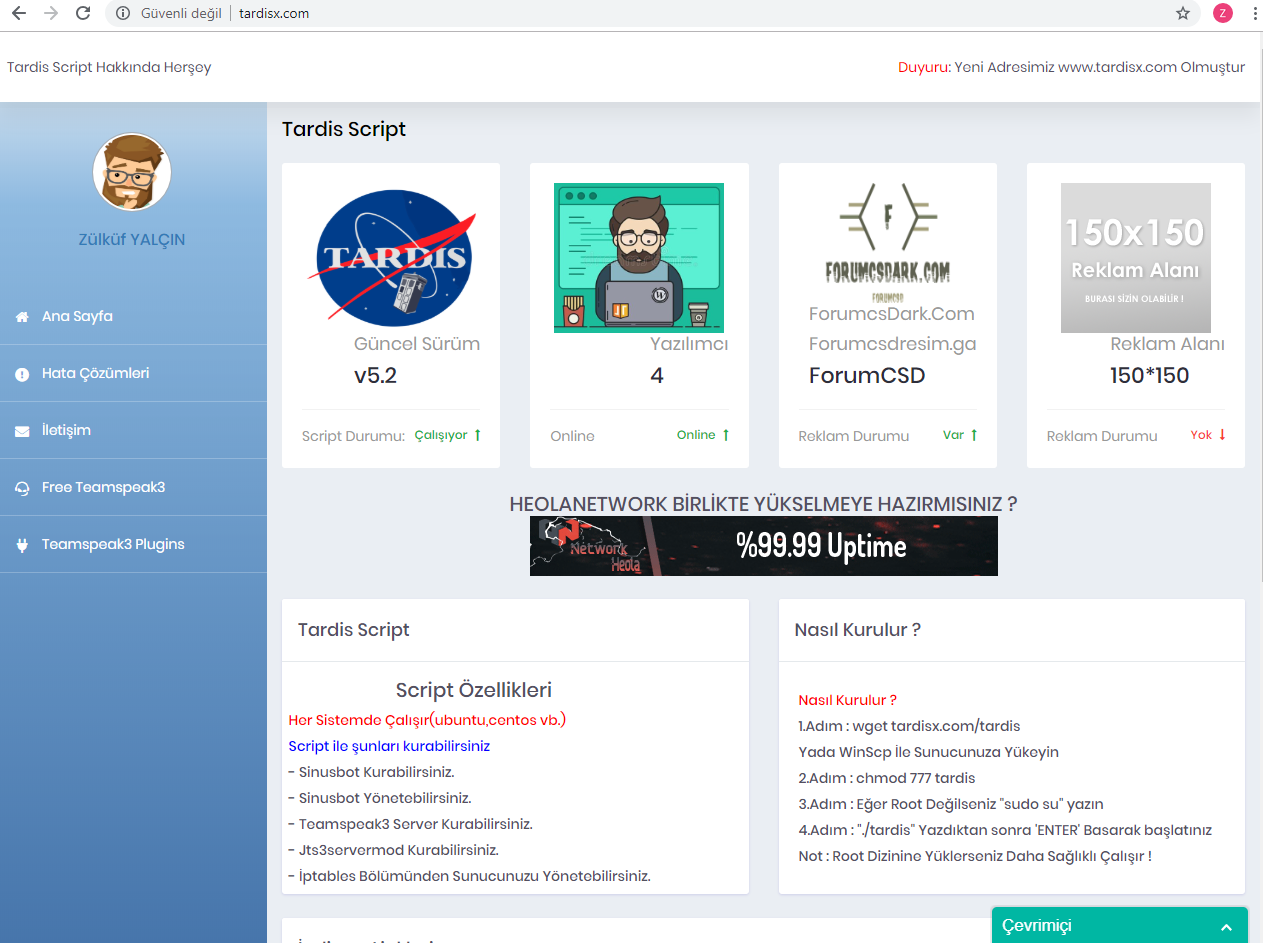
Task: Open site info 'Güvenli değil' icon
Action: (x=122, y=13)
